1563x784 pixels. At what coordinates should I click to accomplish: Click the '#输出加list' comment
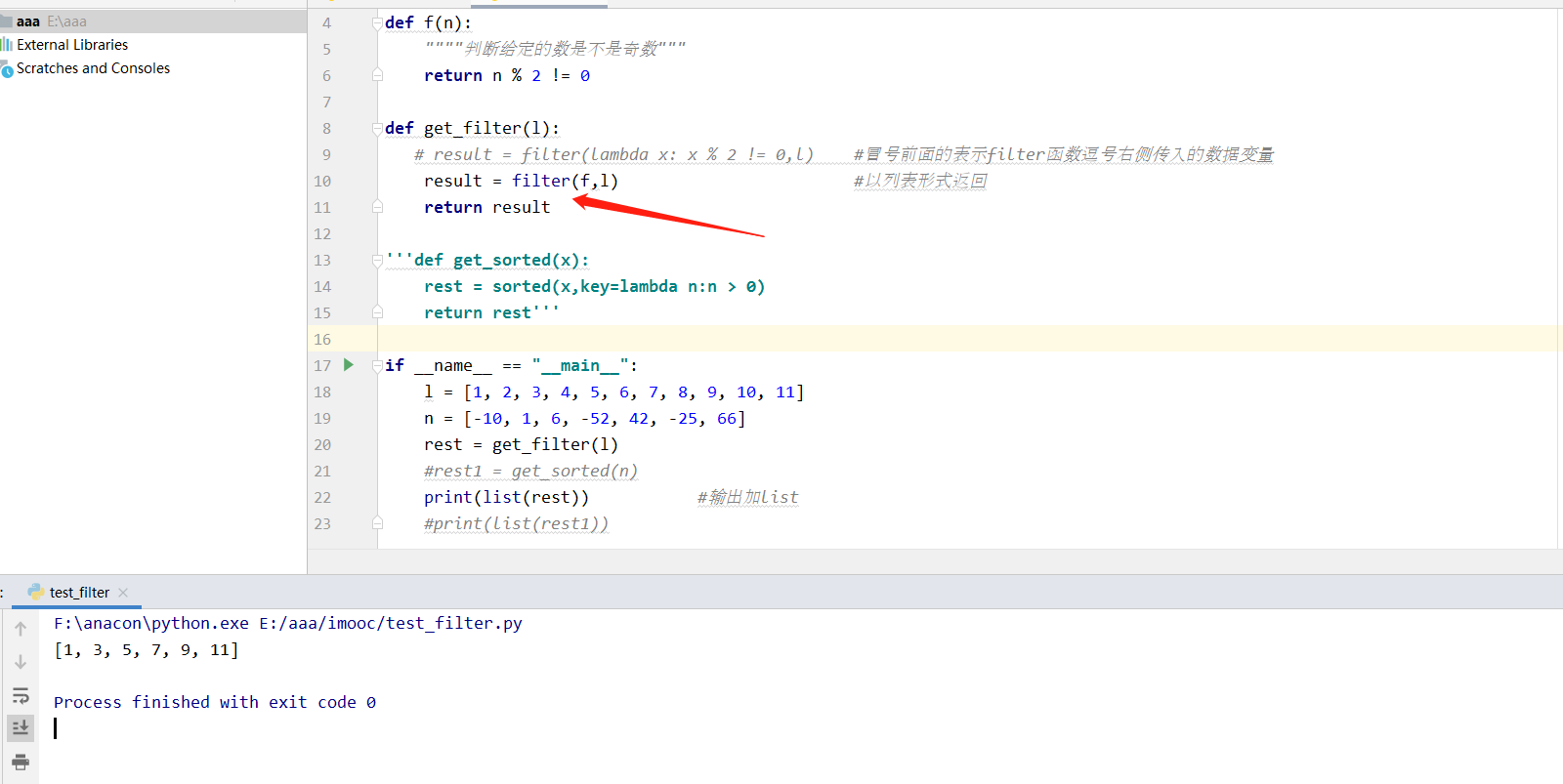point(747,497)
